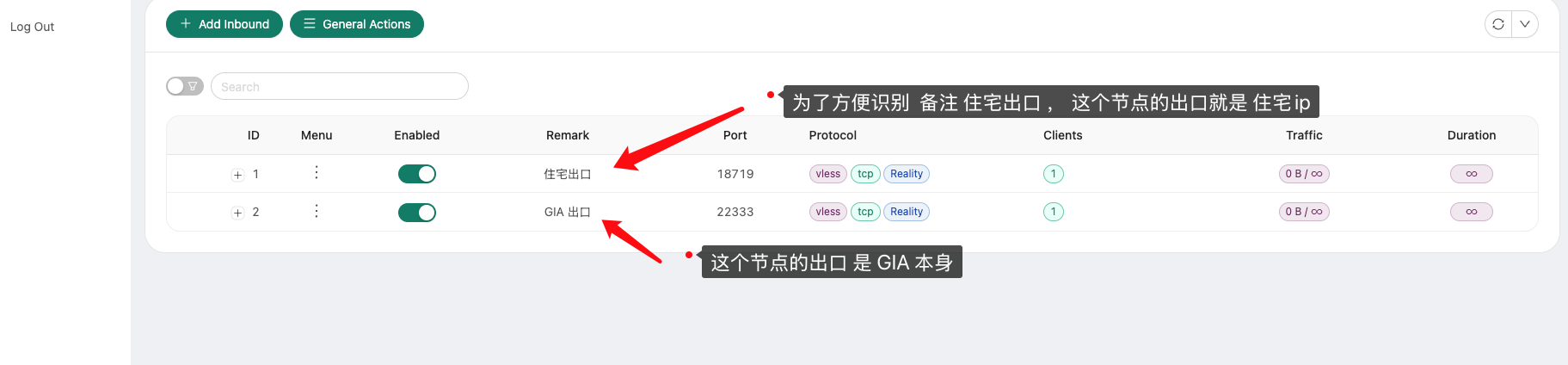This screenshot has height=365, width=1568.
Task: Click the clients count badge on row 1
Action: coord(1054,174)
